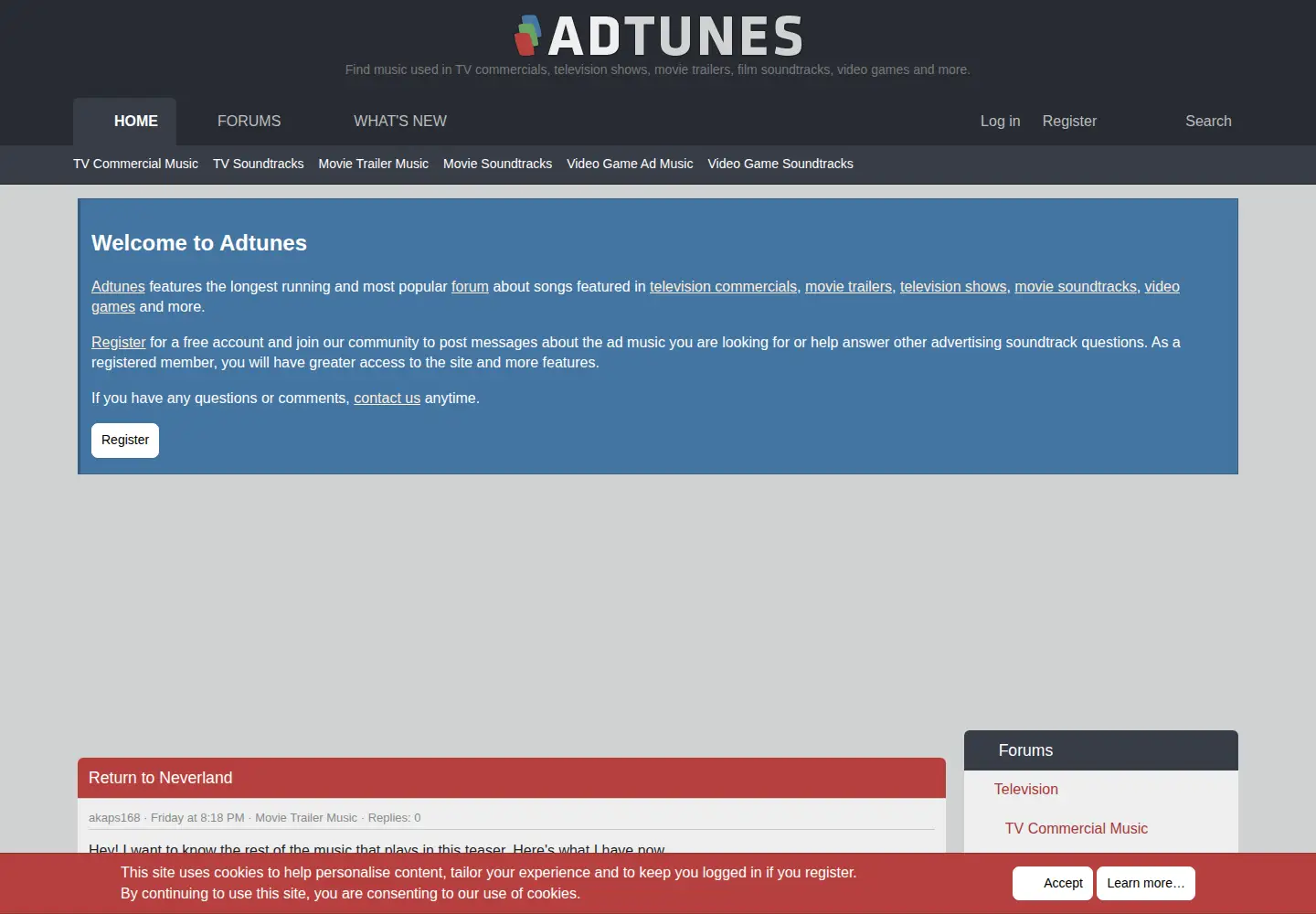Viewport: 1316px width, 914px height.
Task: Open Video Game Soundtracks category
Action: click(x=780, y=164)
